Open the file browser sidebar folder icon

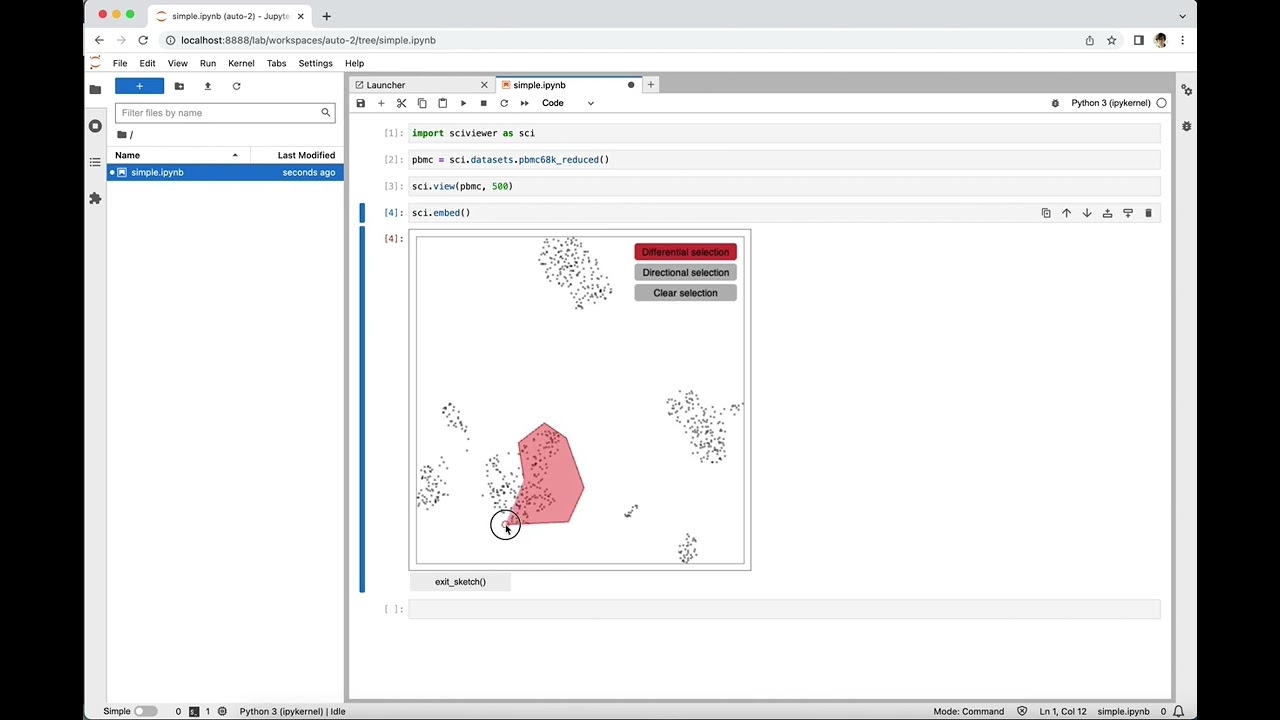[x=95, y=89]
